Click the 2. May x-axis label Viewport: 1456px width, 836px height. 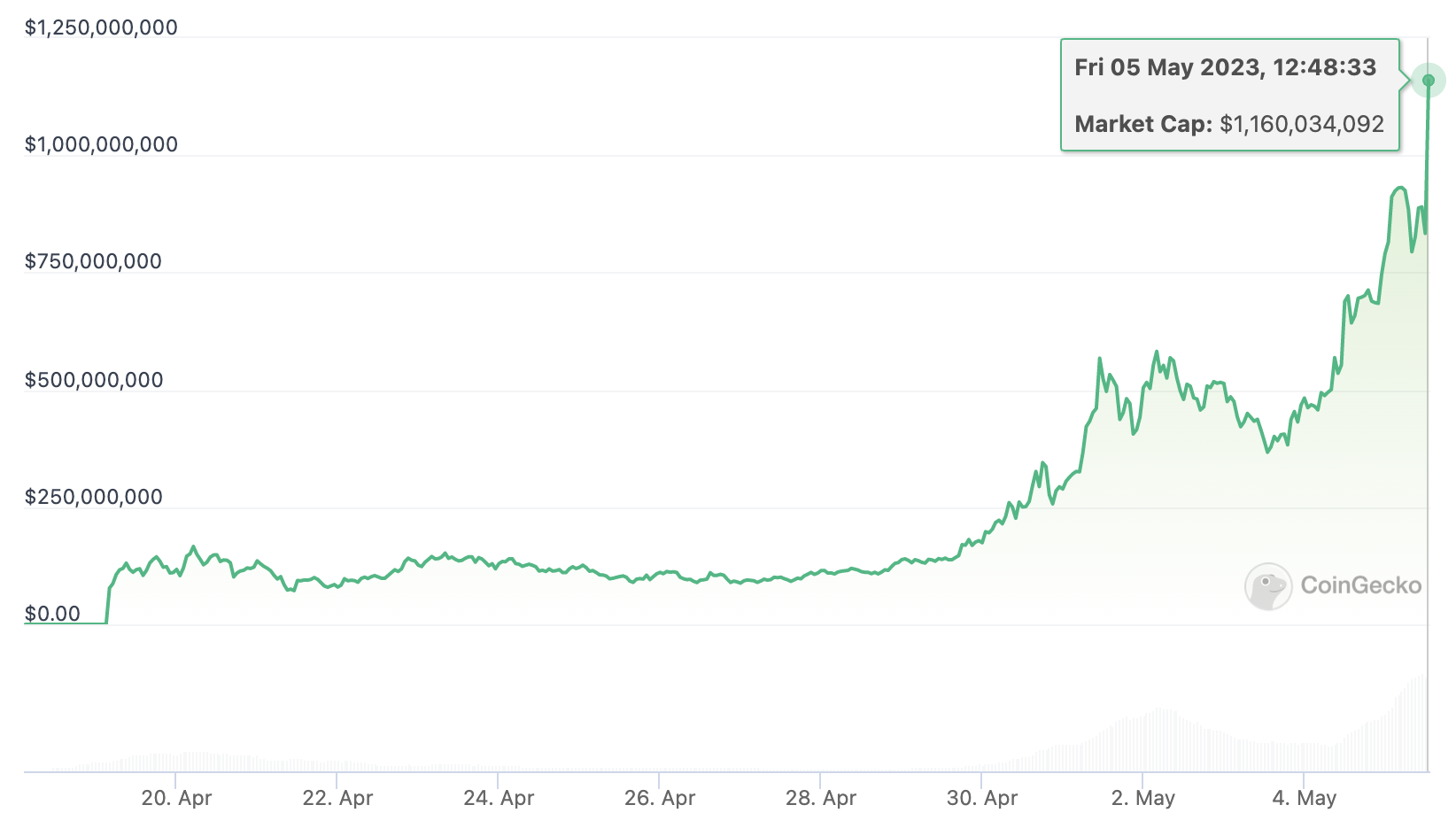pyautogui.click(x=1143, y=798)
